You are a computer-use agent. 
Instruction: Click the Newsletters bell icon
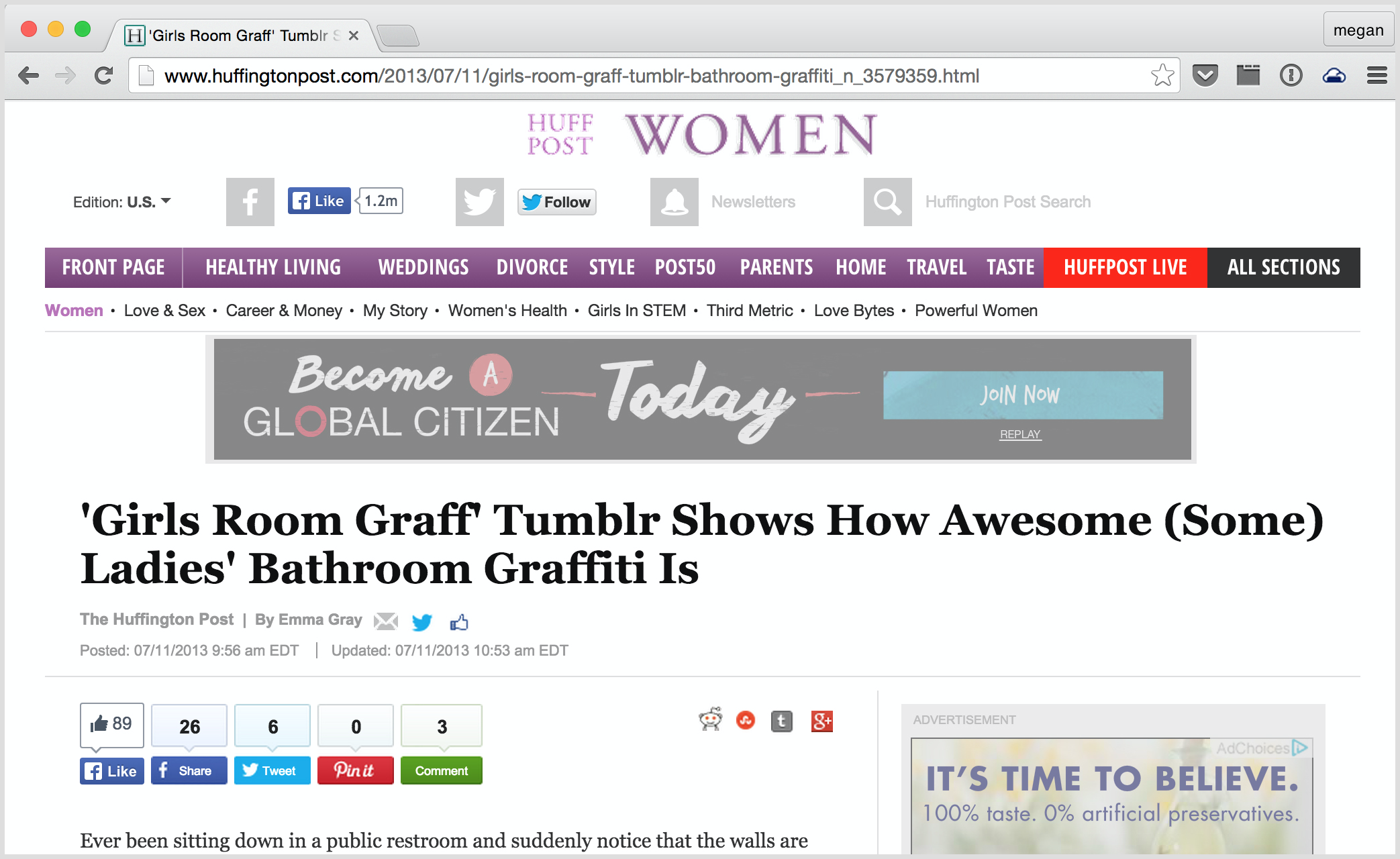pos(674,202)
